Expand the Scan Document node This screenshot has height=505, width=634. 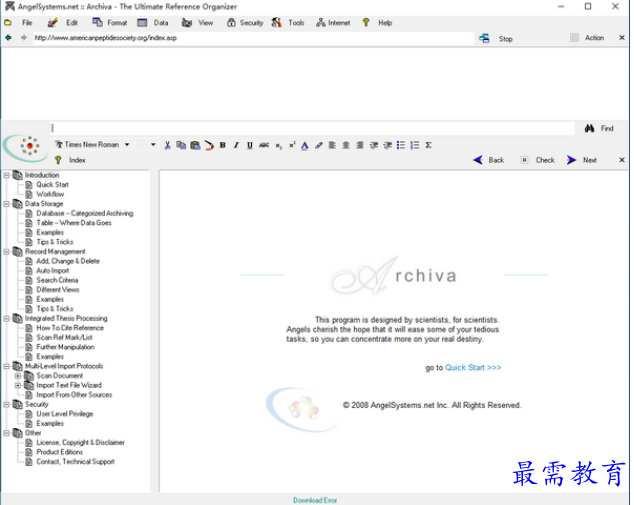tap(18, 376)
